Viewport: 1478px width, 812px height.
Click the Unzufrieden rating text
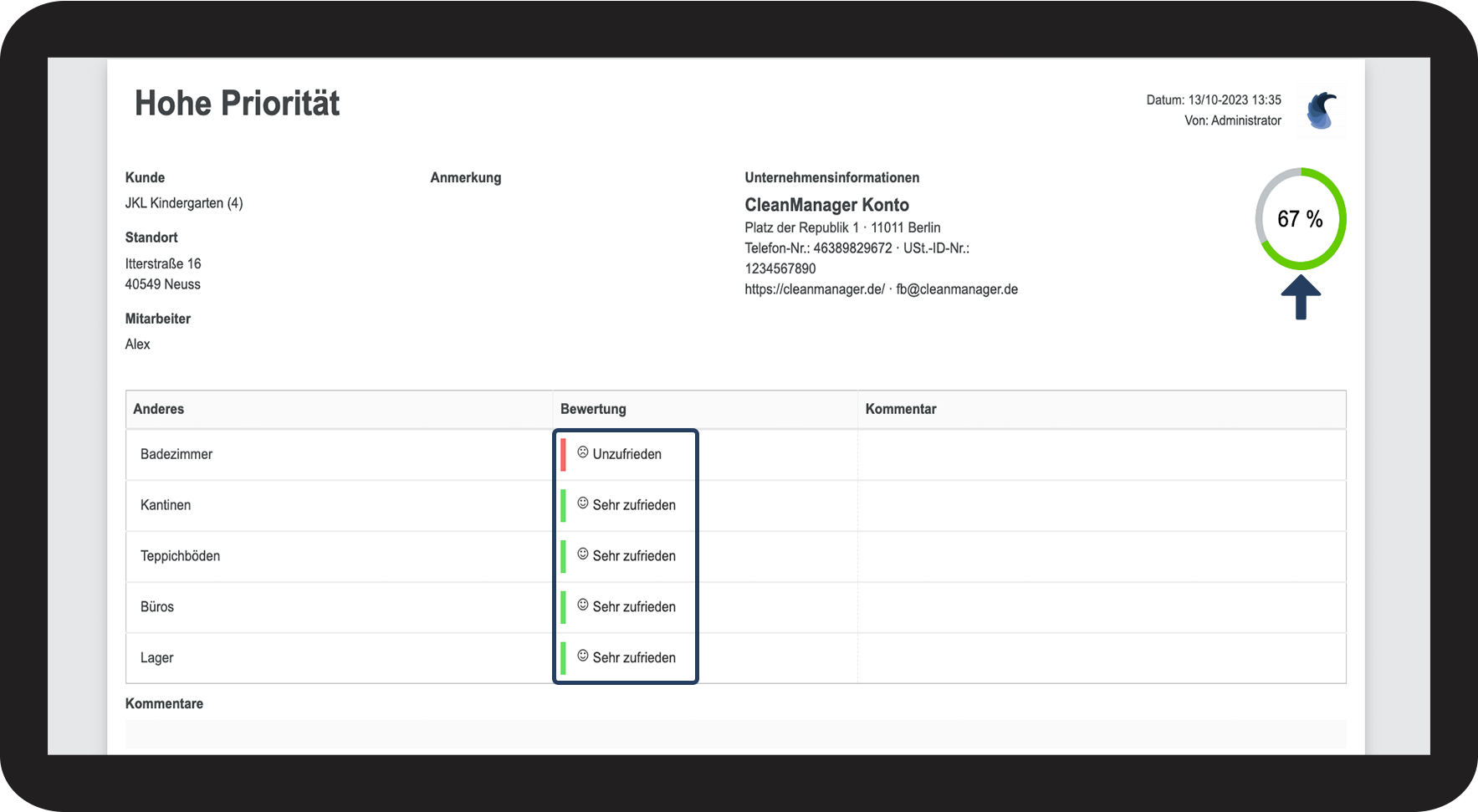pyautogui.click(x=627, y=454)
